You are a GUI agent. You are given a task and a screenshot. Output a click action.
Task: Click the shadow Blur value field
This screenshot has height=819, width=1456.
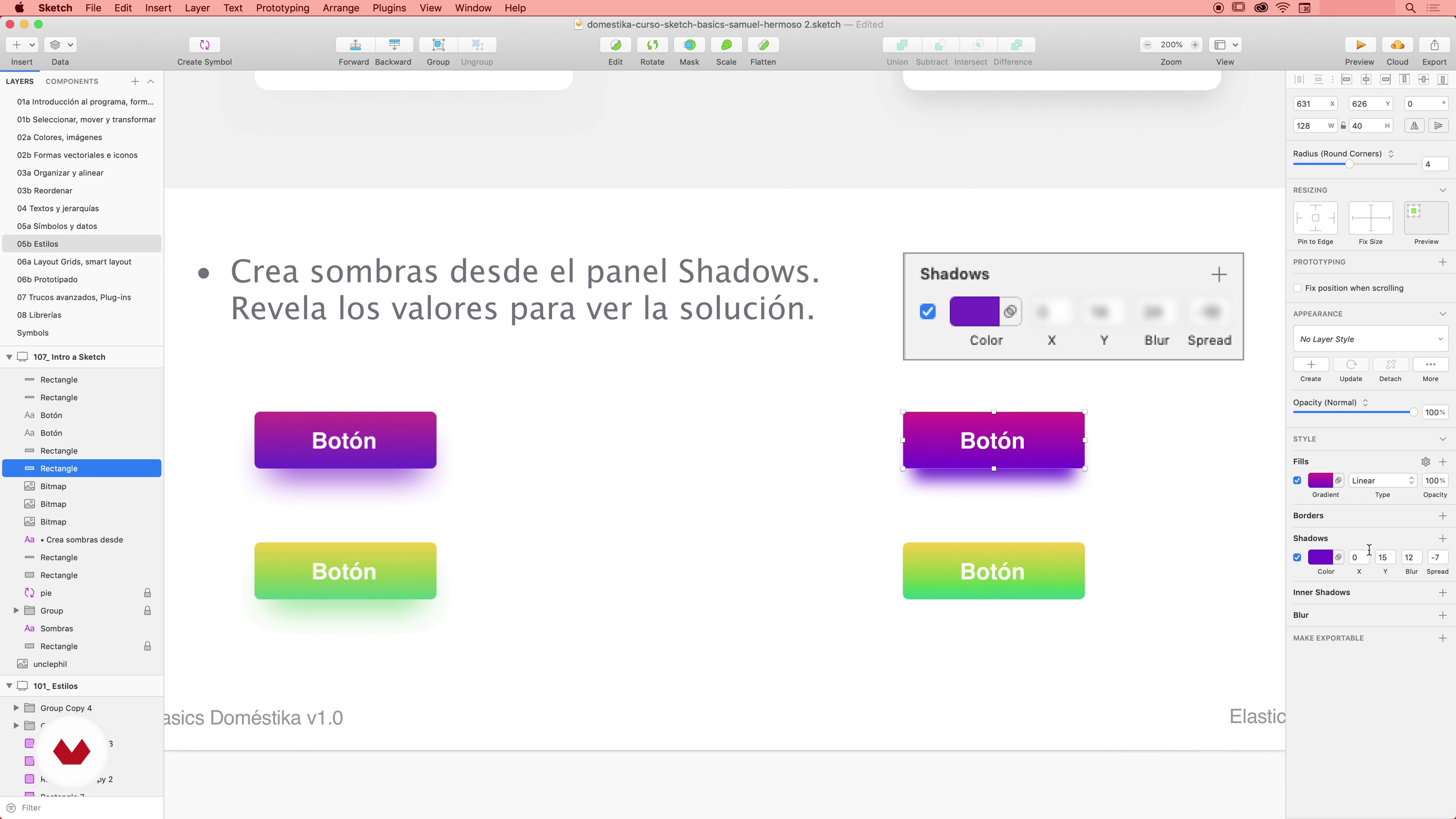tap(1411, 557)
